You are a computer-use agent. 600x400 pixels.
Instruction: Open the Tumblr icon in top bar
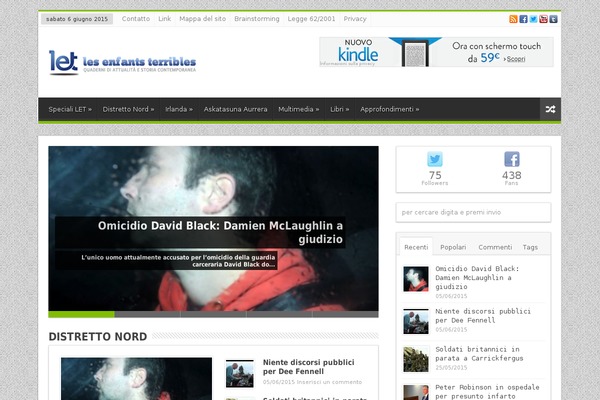click(553, 19)
